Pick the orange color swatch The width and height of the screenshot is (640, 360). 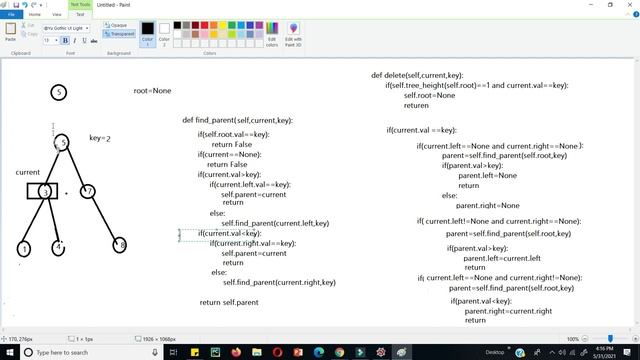pos(213,25)
